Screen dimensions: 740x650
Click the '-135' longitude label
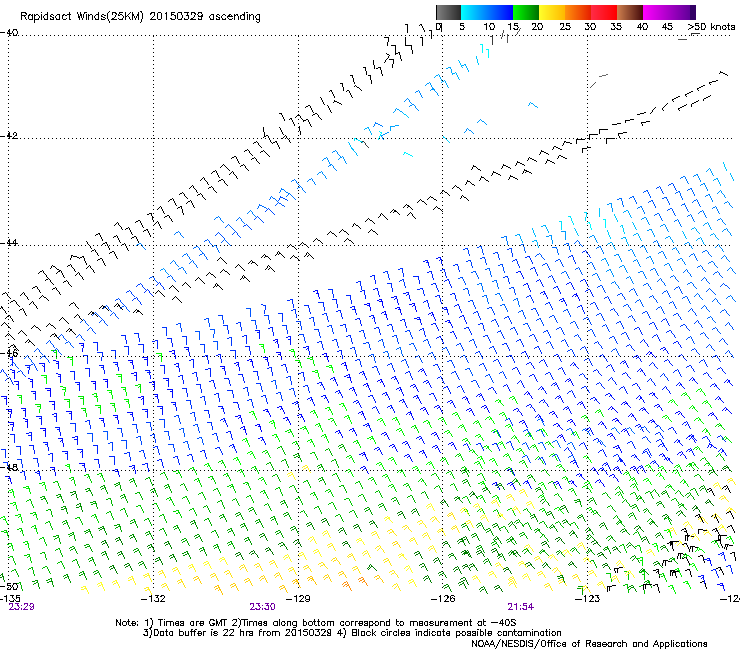10,599
